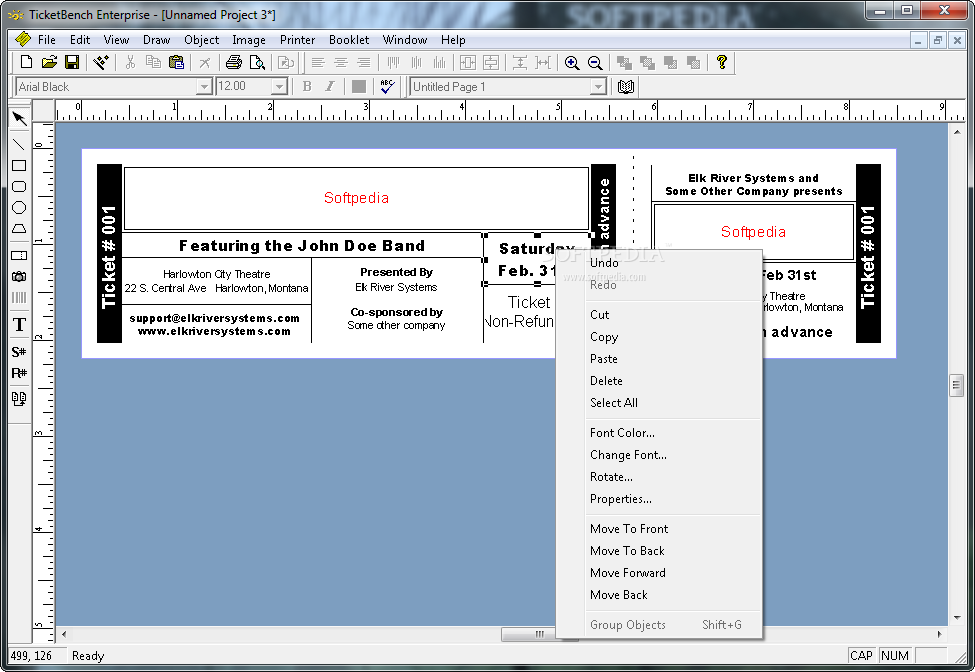Click the align center text icon
This screenshot has height=672, width=975.
tap(341, 63)
